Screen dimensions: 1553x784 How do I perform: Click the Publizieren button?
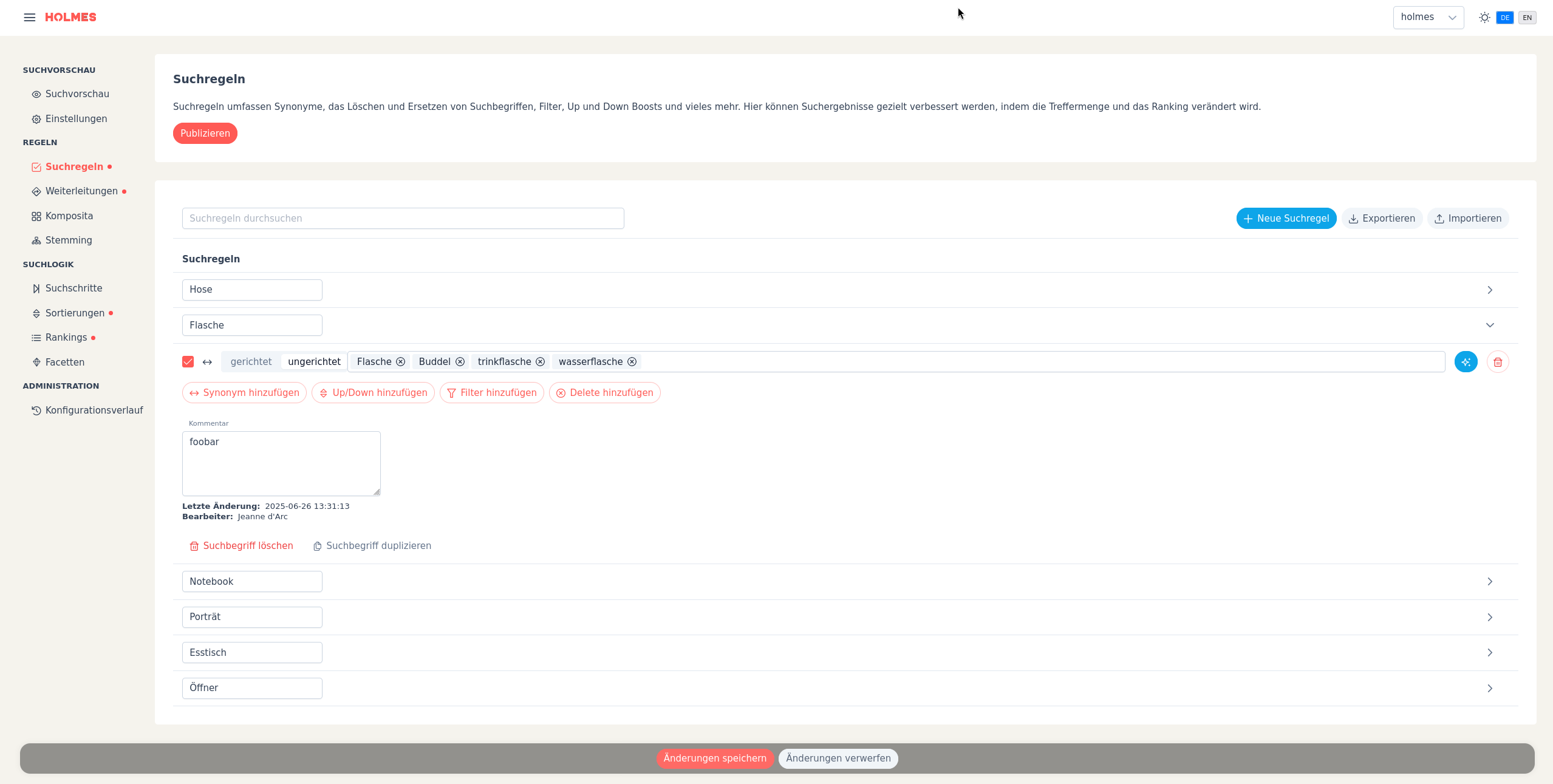(x=205, y=134)
